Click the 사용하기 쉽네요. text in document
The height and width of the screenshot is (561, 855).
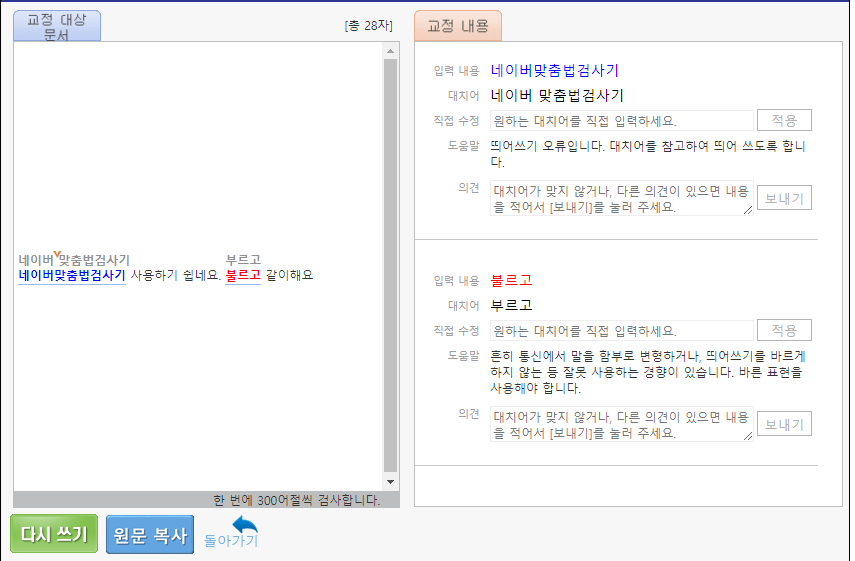point(176,275)
